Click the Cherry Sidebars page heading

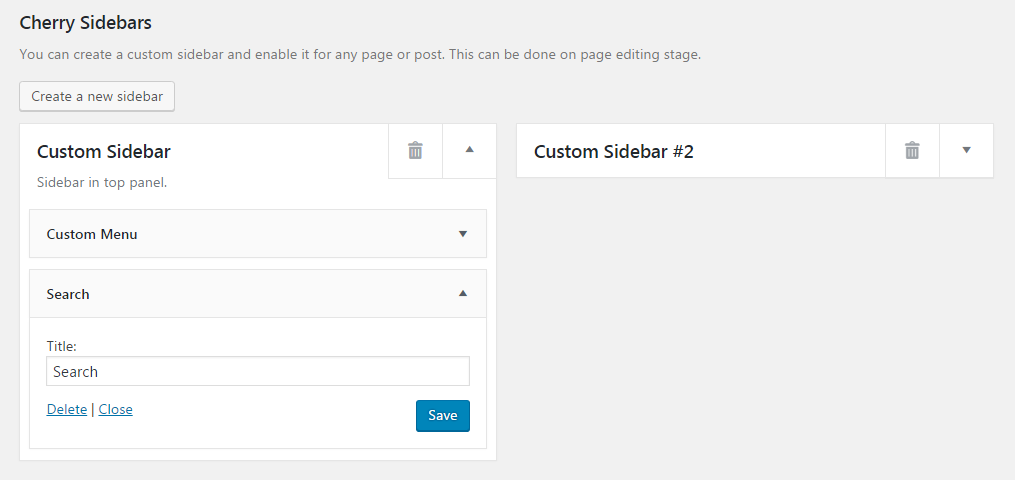[85, 22]
